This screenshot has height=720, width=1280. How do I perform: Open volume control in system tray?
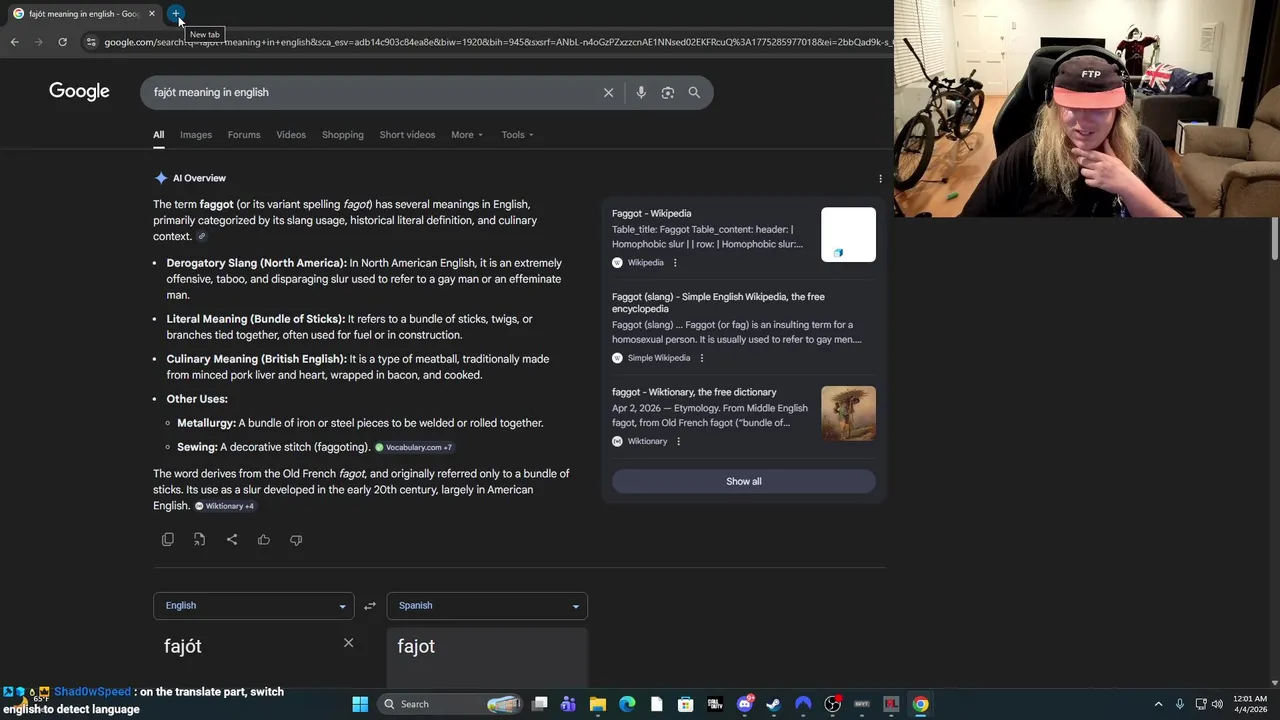pyautogui.click(x=1217, y=704)
